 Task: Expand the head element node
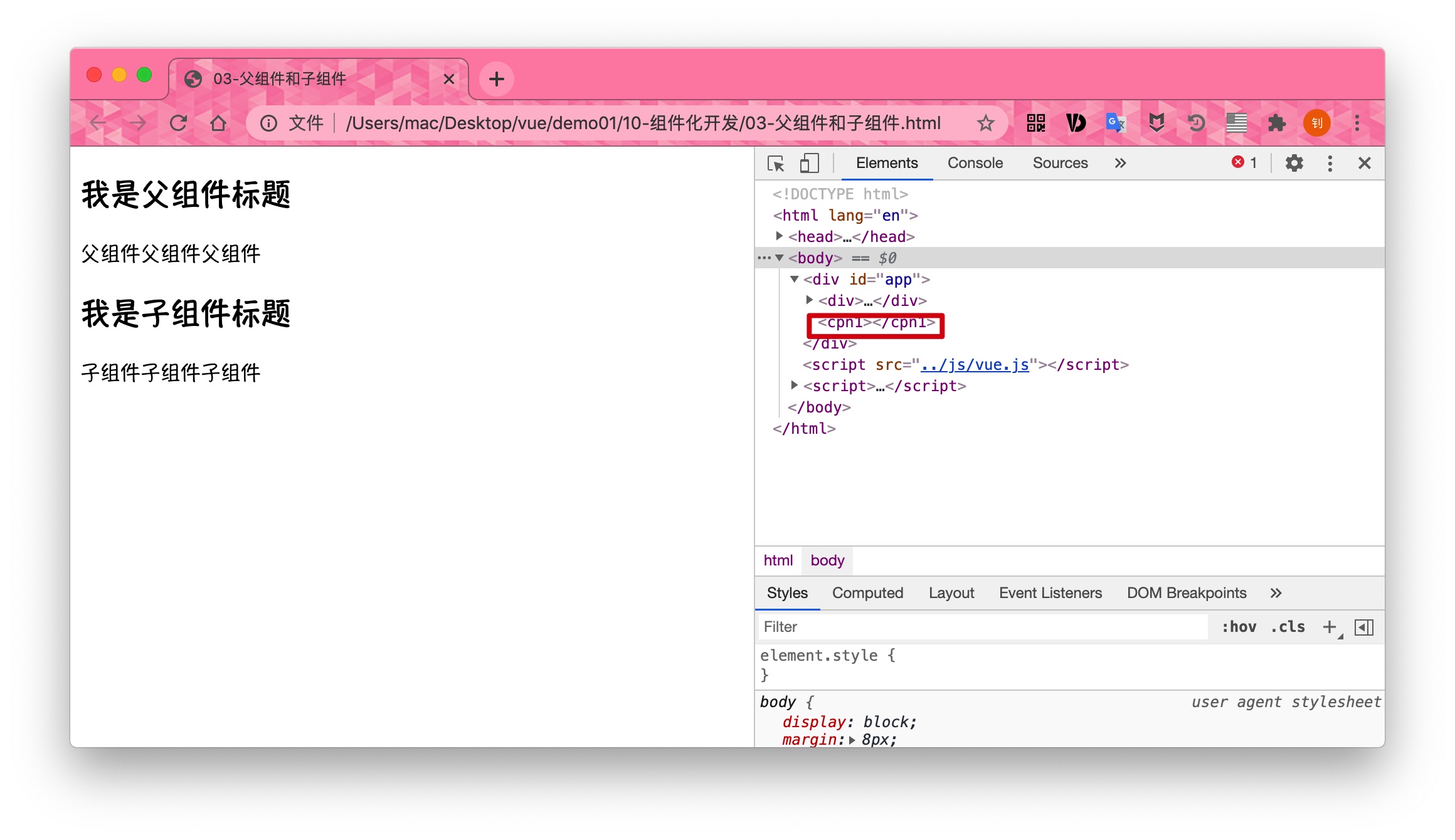point(779,236)
